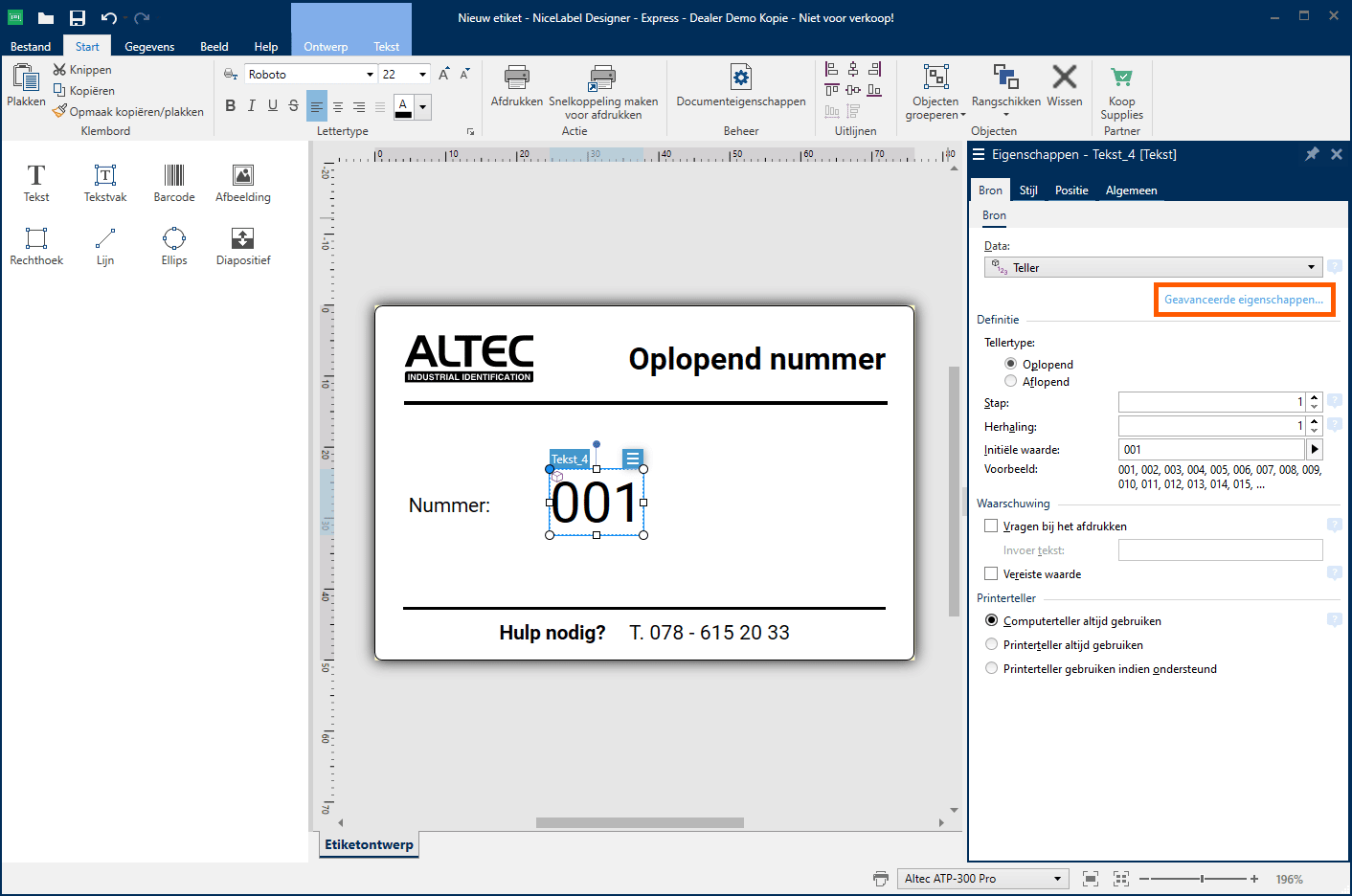Open the font size 22 dropdown
The image size is (1352, 896).
point(422,75)
